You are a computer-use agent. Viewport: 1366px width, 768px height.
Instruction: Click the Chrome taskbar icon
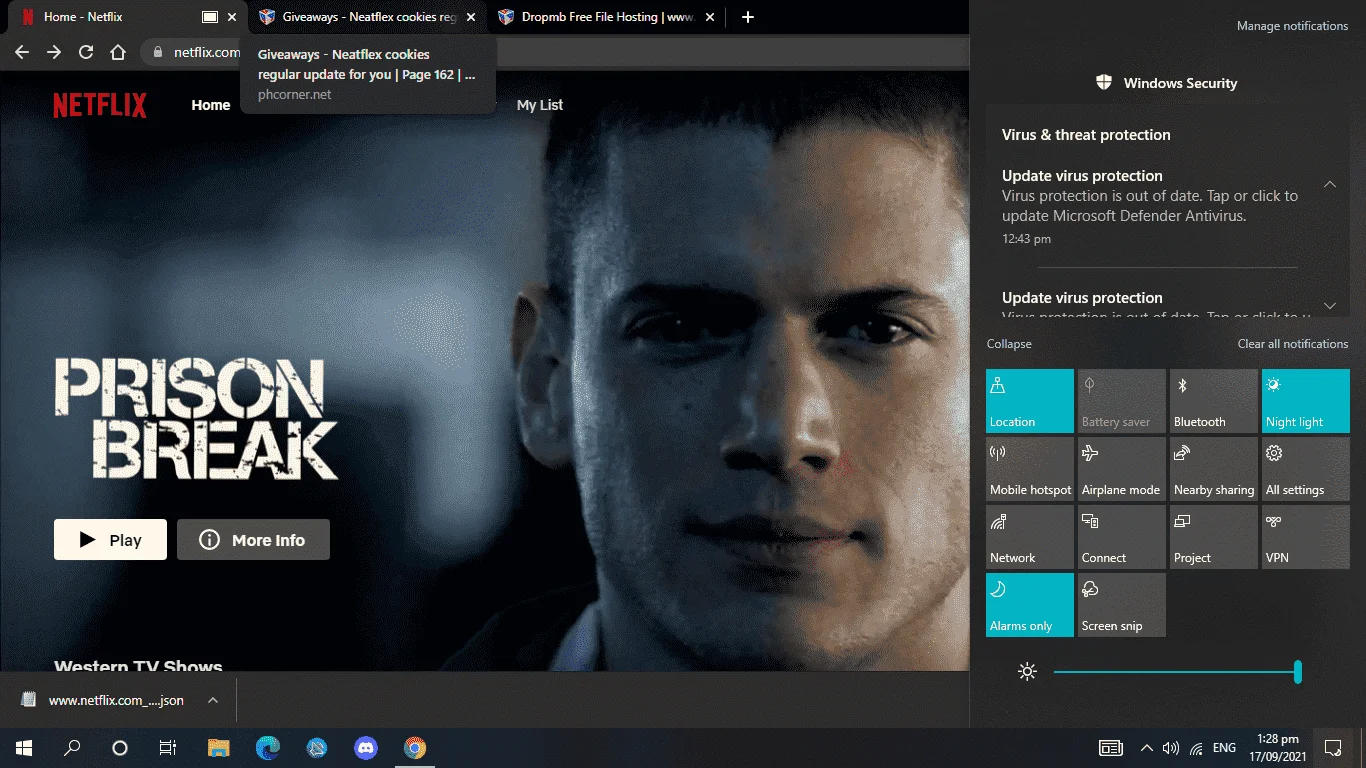415,748
